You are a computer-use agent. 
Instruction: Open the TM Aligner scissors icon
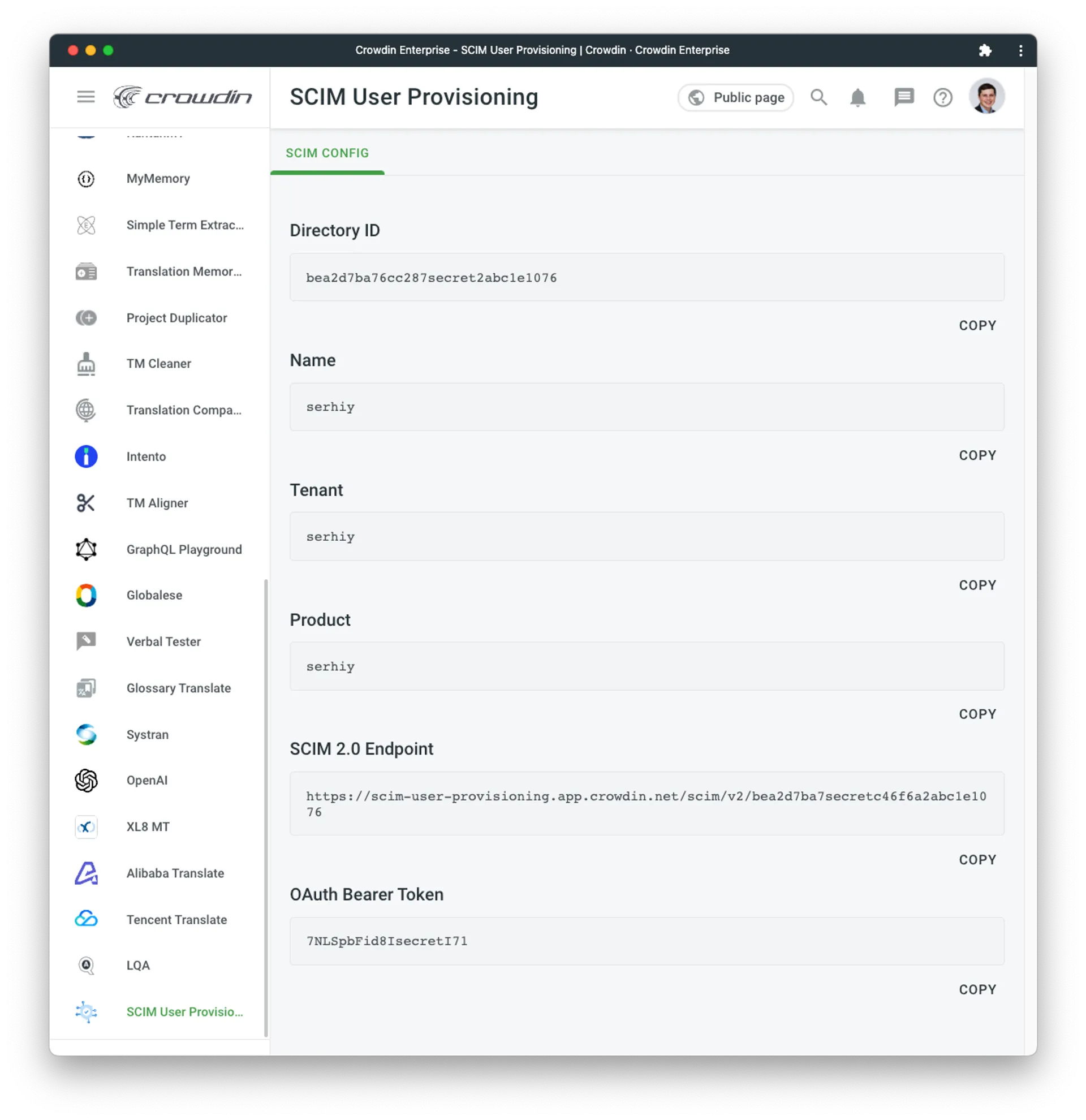pos(85,503)
